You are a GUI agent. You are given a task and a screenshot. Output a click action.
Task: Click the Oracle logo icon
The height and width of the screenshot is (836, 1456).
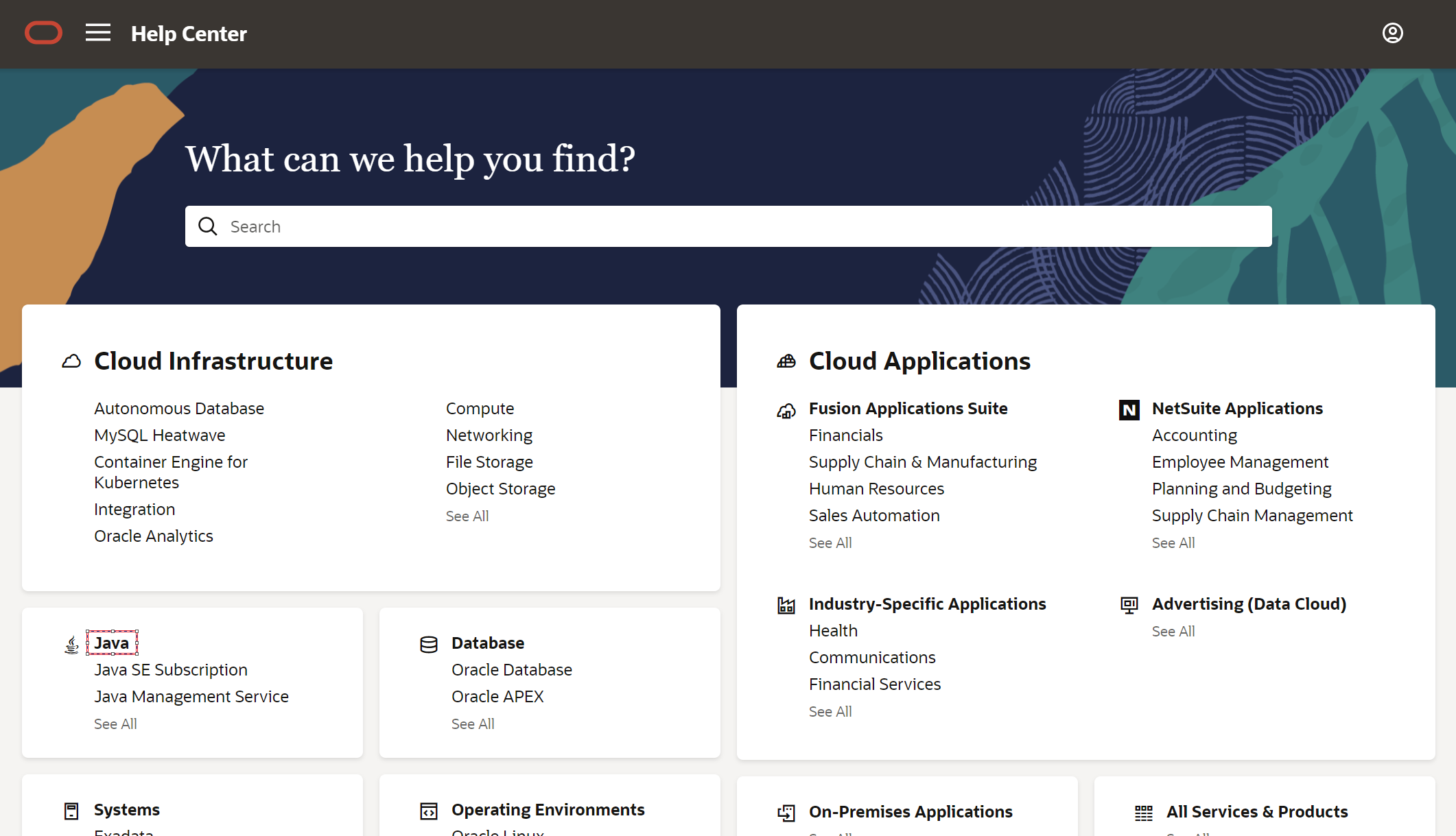pos(43,33)
